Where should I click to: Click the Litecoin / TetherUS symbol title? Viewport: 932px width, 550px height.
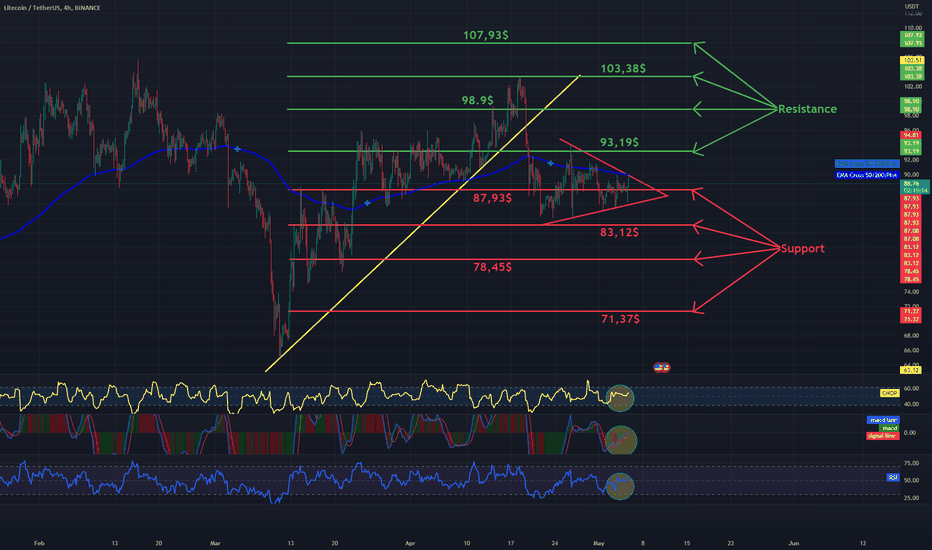52,8
